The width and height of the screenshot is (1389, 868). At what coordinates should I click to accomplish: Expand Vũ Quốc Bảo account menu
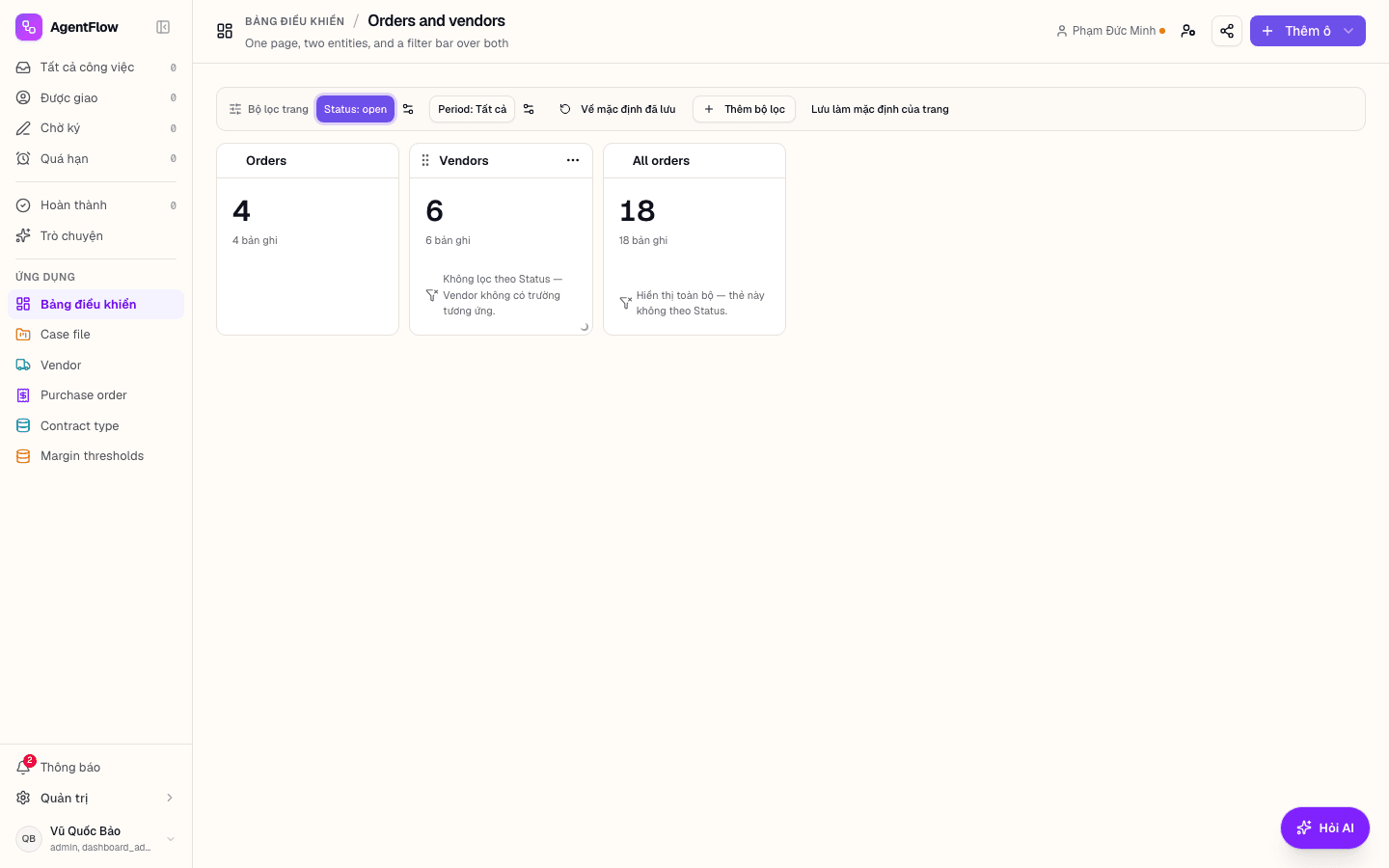[96, 838]
